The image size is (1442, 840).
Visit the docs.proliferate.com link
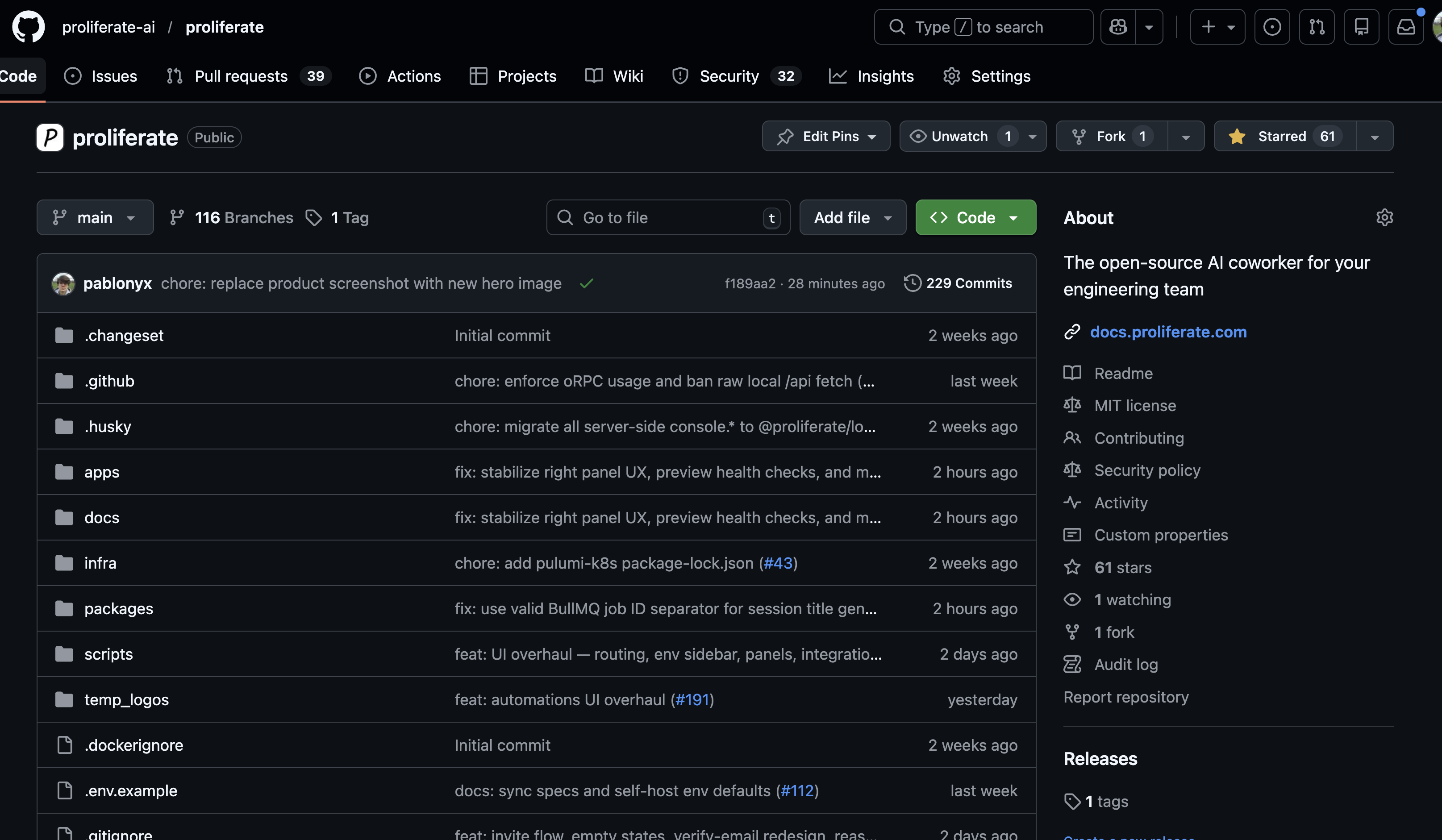[1168, 332]
